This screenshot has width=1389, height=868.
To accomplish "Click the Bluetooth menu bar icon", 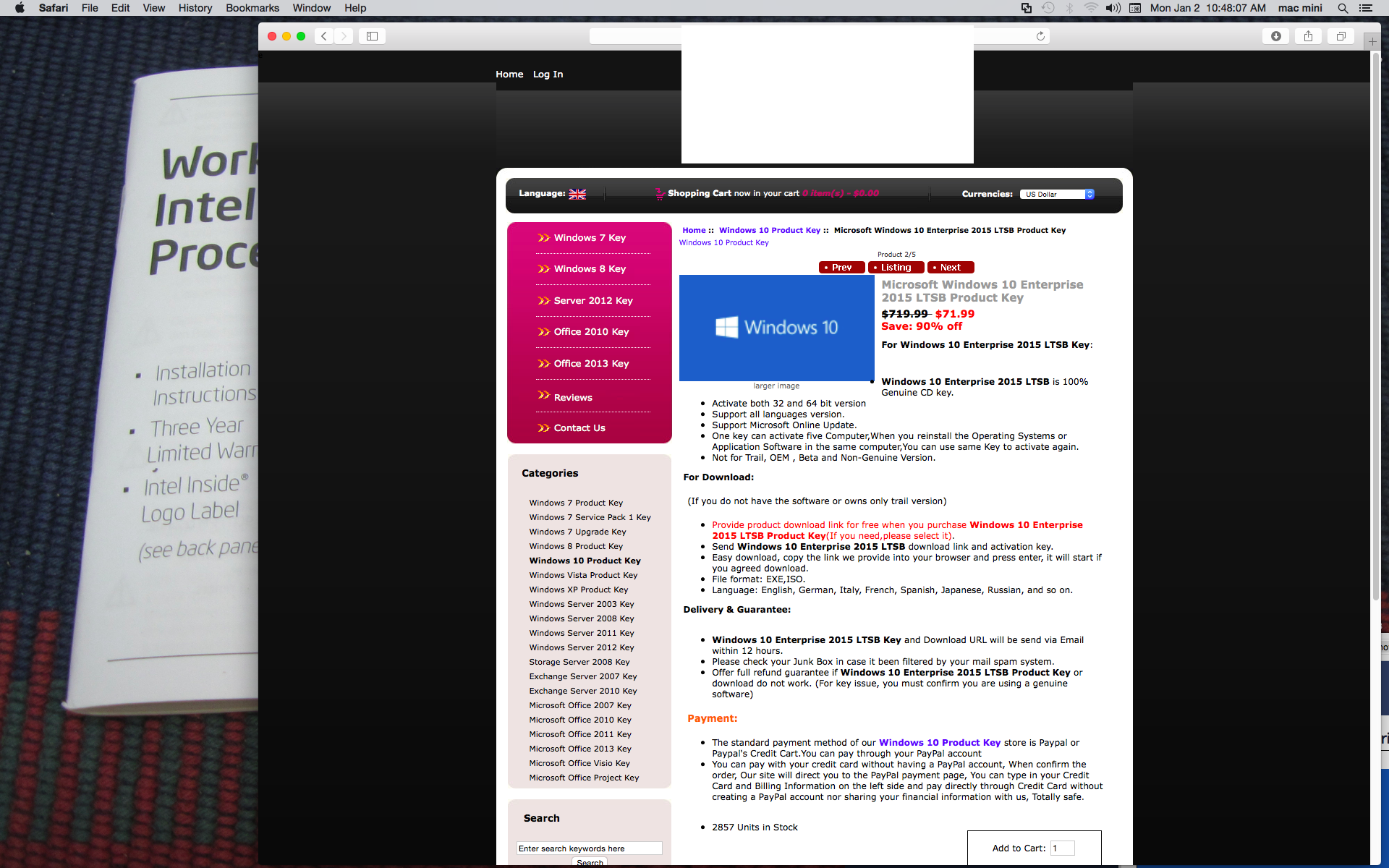I will click(1069, 8).
